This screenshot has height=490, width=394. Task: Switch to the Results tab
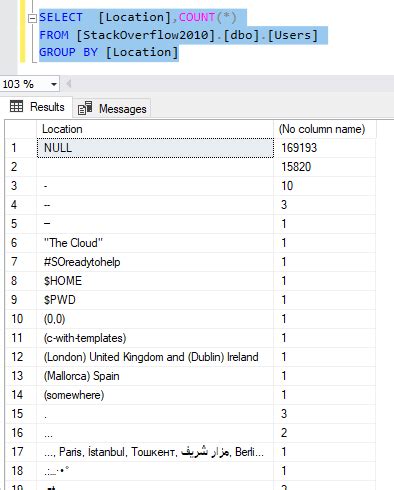[x=36, y=107]
